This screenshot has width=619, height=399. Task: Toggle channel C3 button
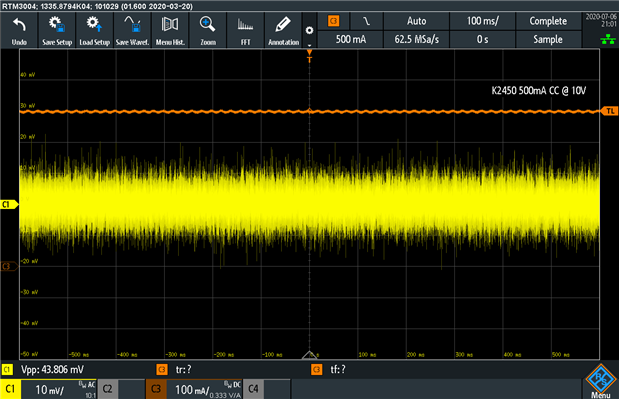[x=156, y=389]
